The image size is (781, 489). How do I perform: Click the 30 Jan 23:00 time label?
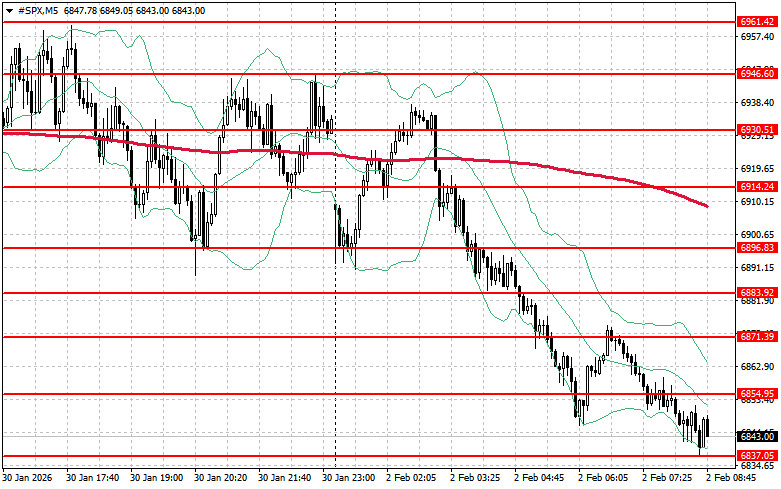tap(352, 479)
